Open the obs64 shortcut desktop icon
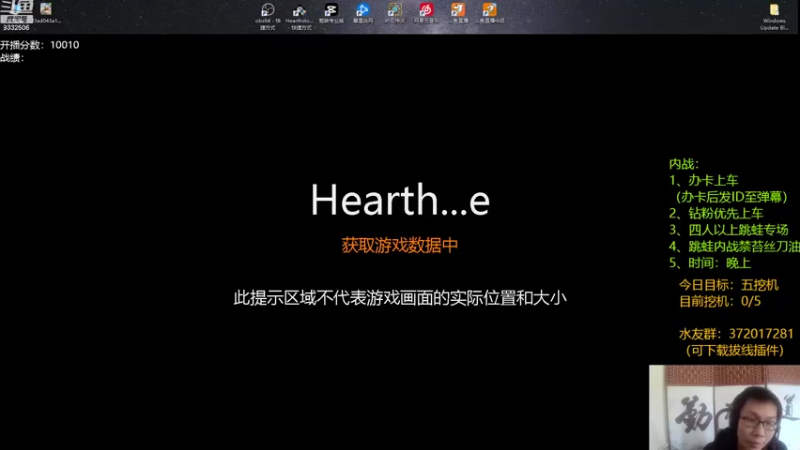Viewport: 800px width, 450px height. coord(268,16)
